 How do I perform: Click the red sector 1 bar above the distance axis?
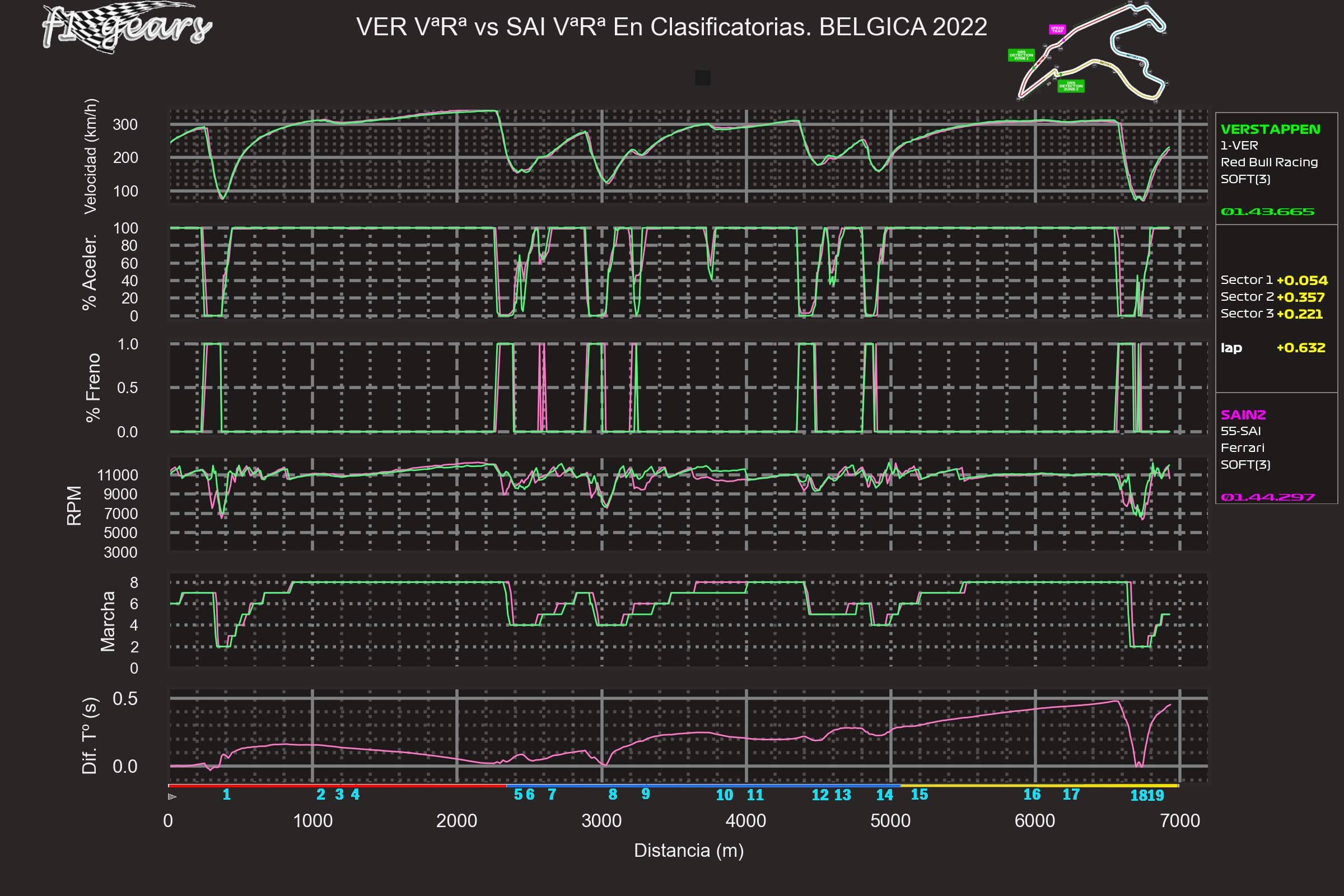(337, 786)
